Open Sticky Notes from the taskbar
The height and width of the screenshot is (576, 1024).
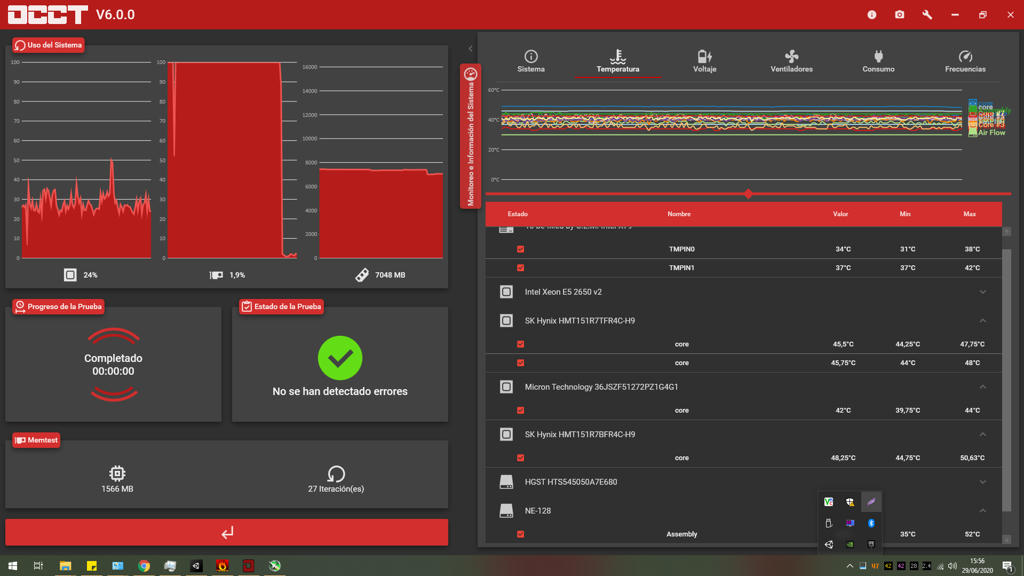click(x=91, y=566)
